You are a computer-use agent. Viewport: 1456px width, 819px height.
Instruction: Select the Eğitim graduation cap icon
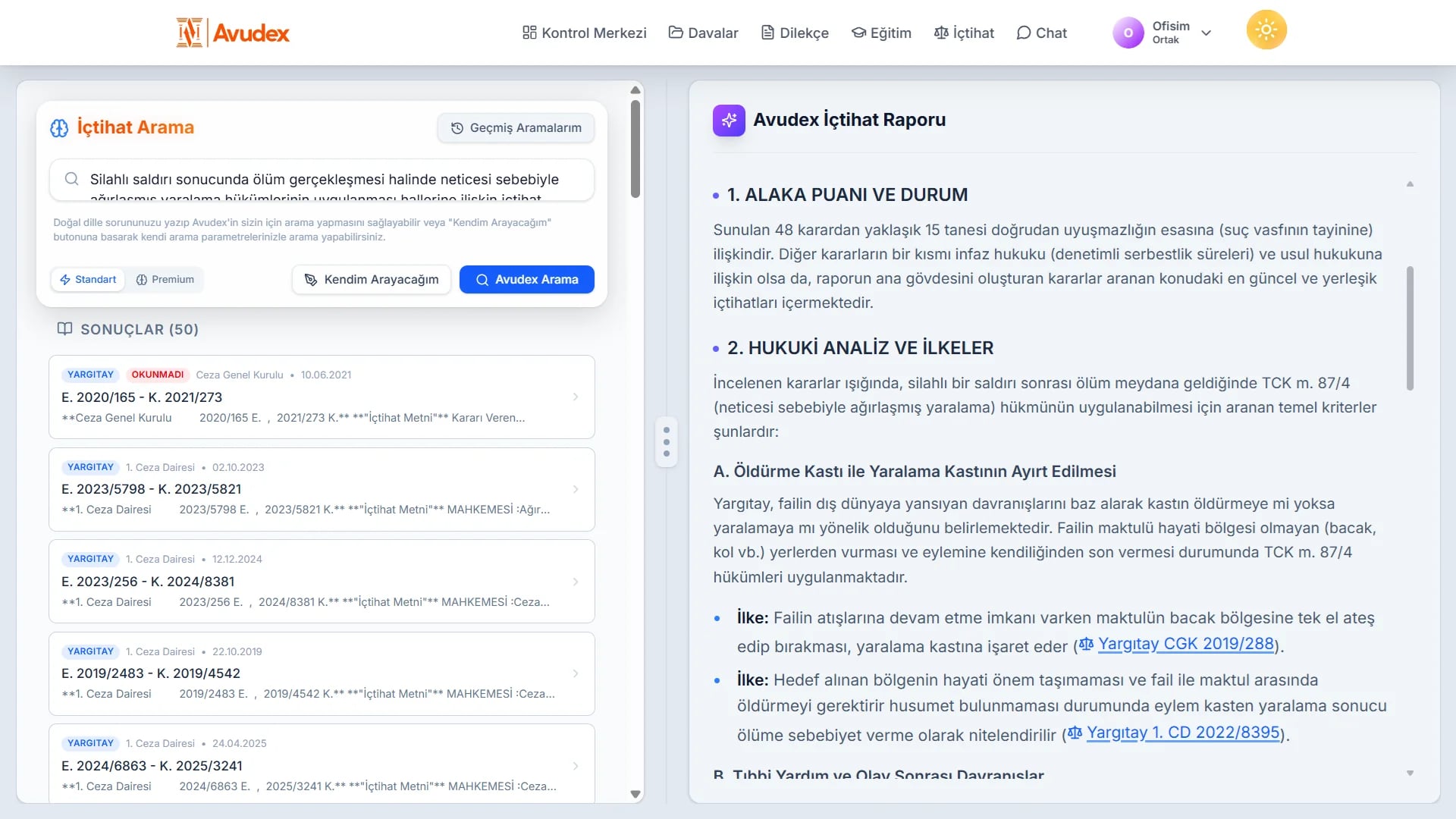(x=858, y=33)
